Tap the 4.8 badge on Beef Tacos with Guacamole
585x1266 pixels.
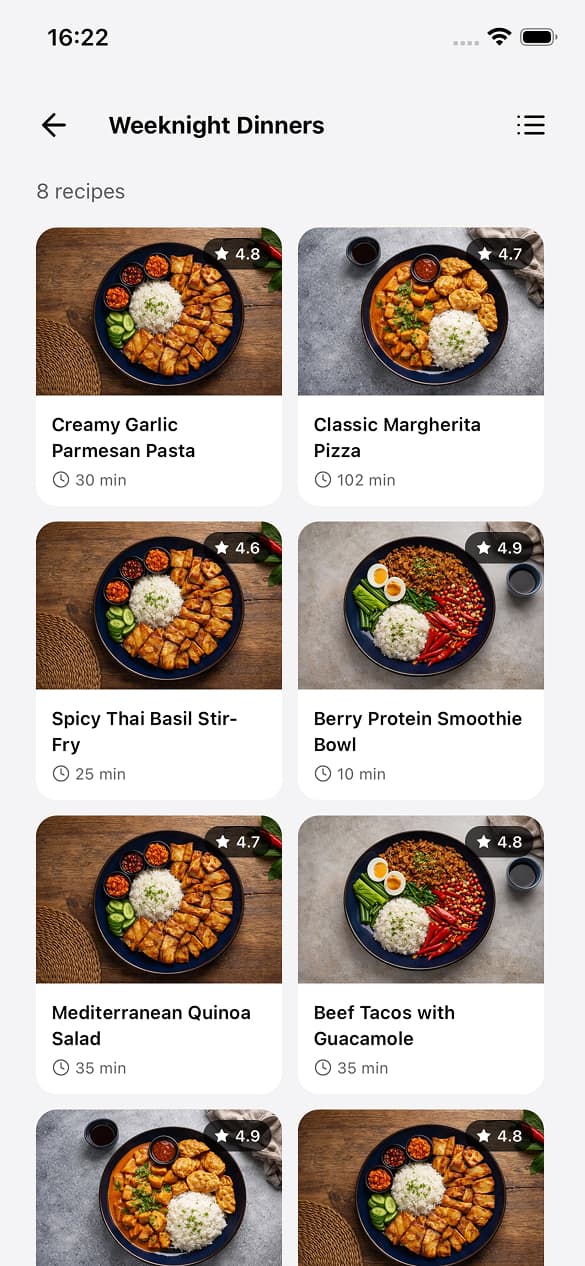(x=503, y=842)
